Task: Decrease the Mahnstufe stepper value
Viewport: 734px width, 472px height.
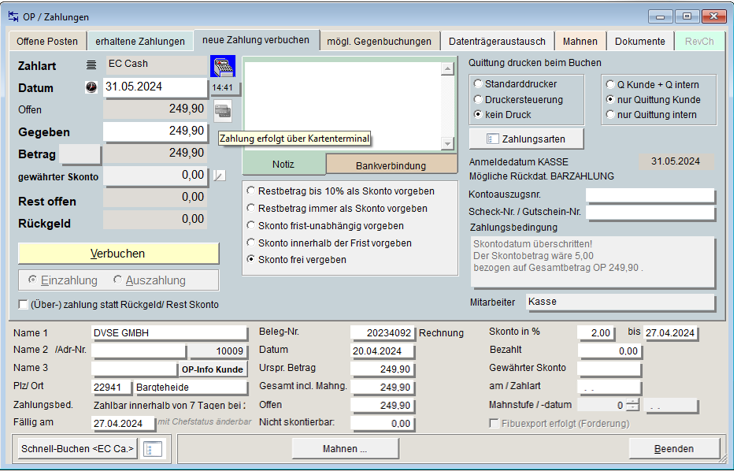Action: [632, 408]
